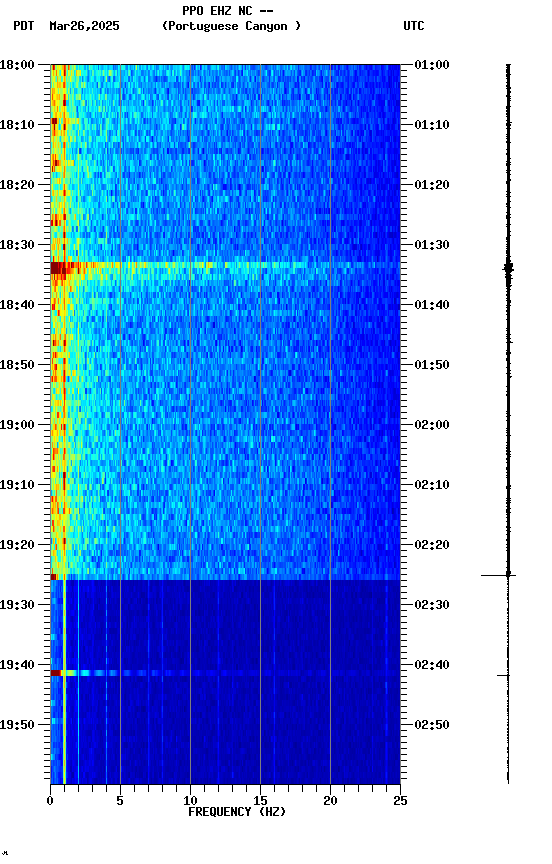Click the '02:30' UTC time label
Screen dimensions: 552x864
coord(432,605)
